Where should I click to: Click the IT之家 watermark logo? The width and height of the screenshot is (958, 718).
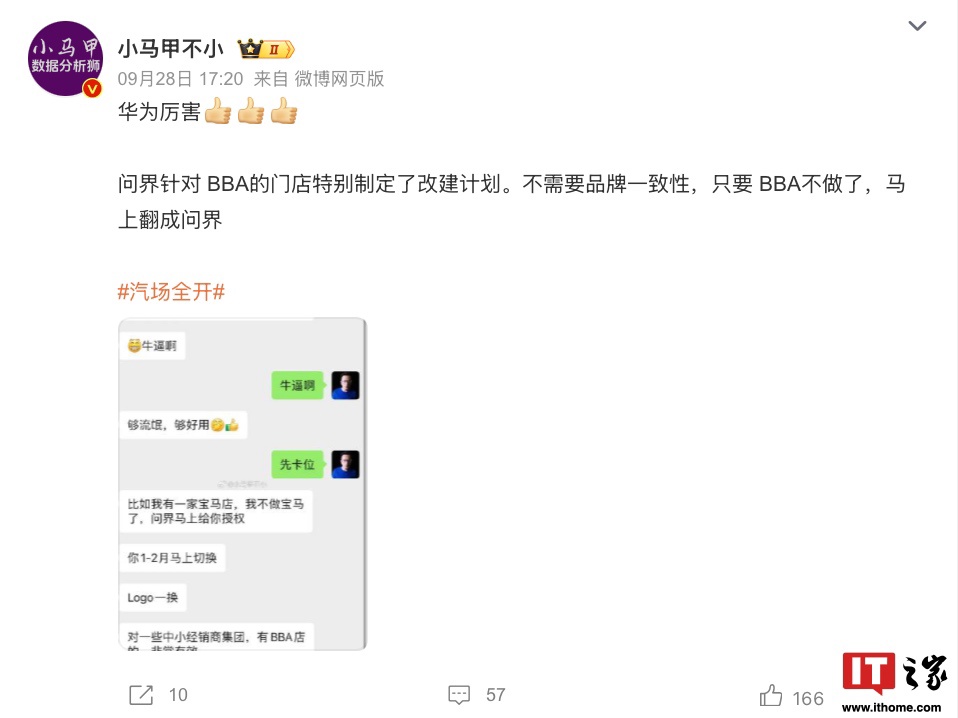point(895,673)
